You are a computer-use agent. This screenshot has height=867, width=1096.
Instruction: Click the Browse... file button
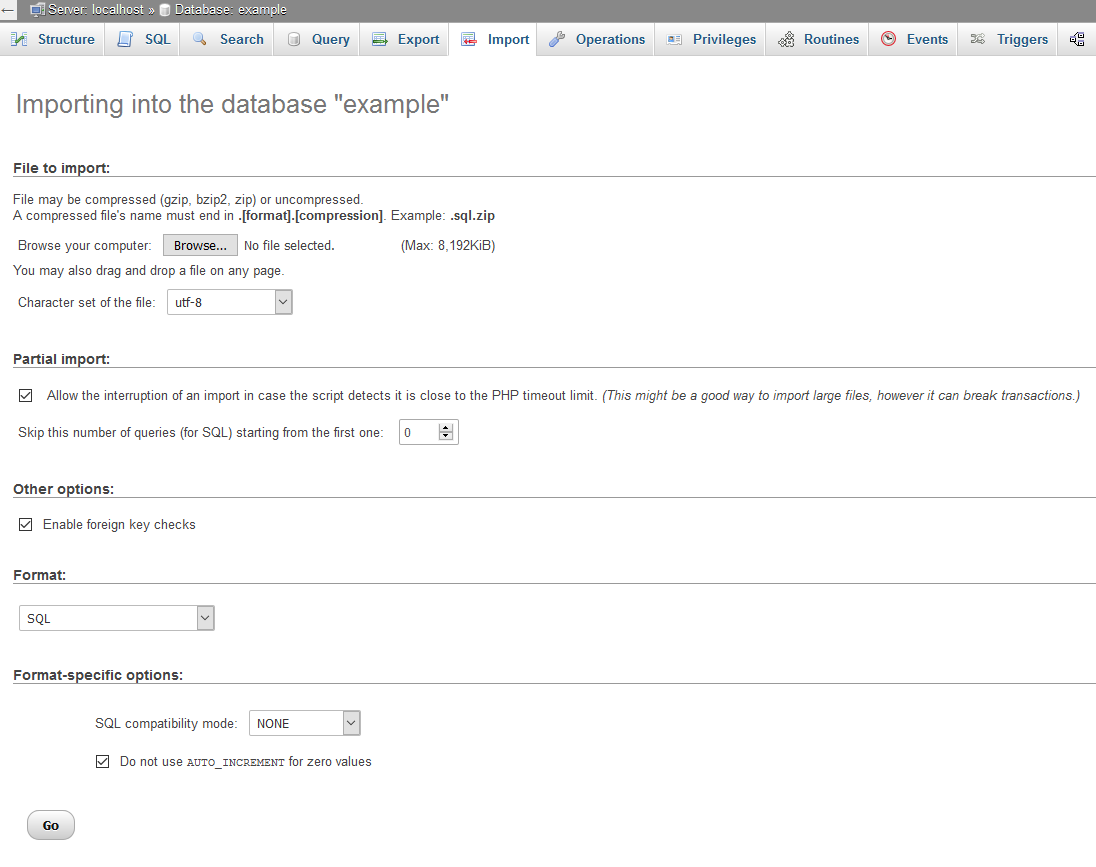pyautogui.click(x=200, y=245)
